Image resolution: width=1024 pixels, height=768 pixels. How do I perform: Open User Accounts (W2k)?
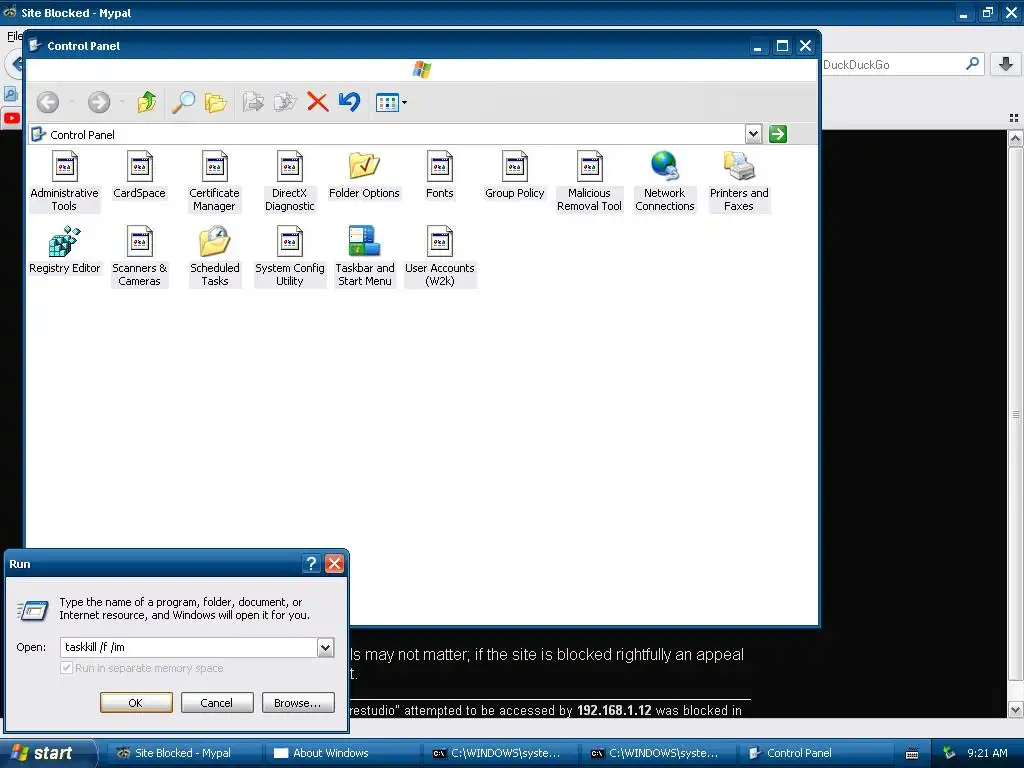pyautogui.click(x=440, y=256)
